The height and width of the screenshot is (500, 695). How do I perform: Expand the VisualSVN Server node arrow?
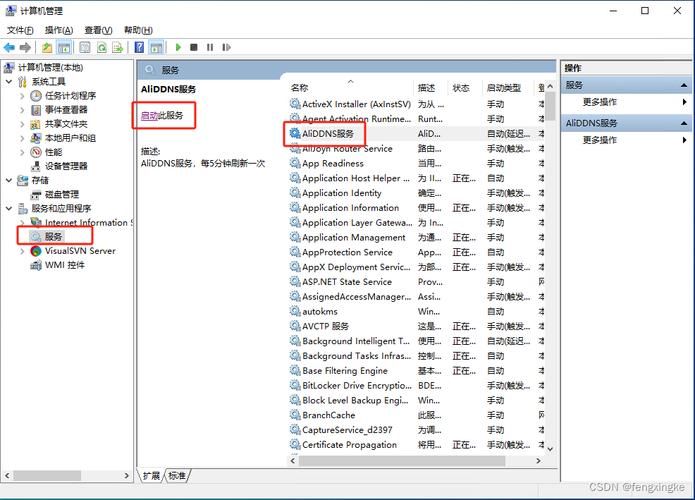tap(22, 251)
